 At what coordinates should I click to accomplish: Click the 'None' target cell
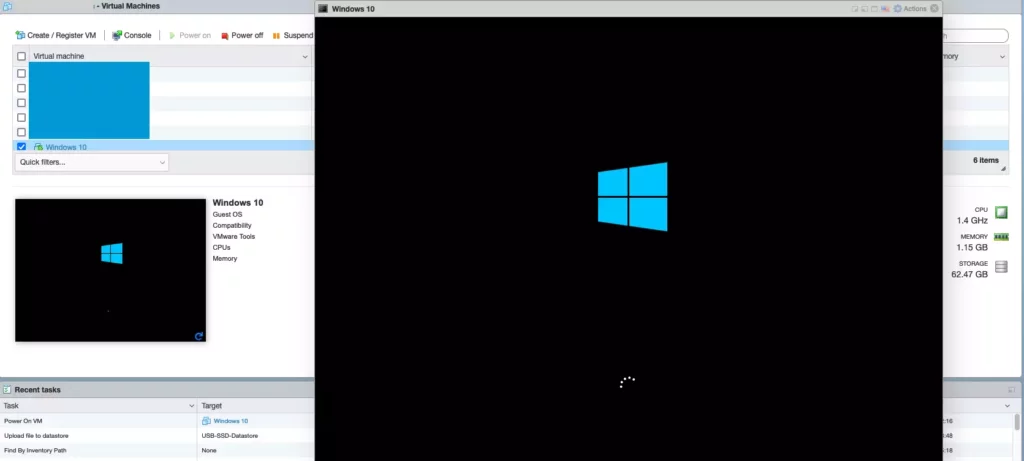click(x=209, y=451)
